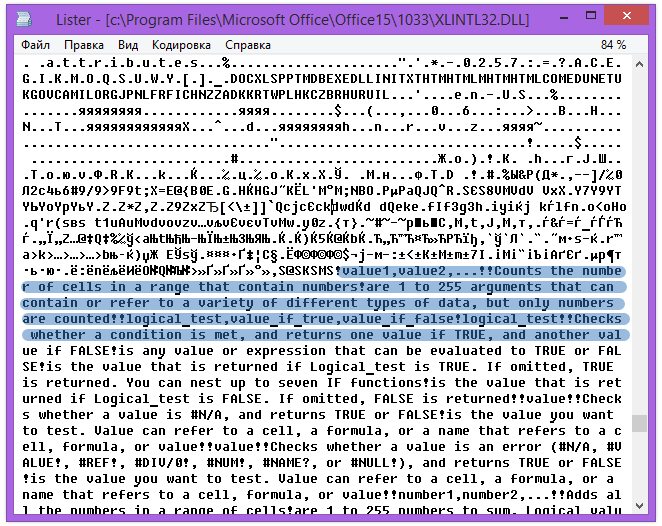Image resolution: width=662 pixels, height=526 pixels.
Task: Click the Lister app icon in title bar
Action: (x=24, y=19)
